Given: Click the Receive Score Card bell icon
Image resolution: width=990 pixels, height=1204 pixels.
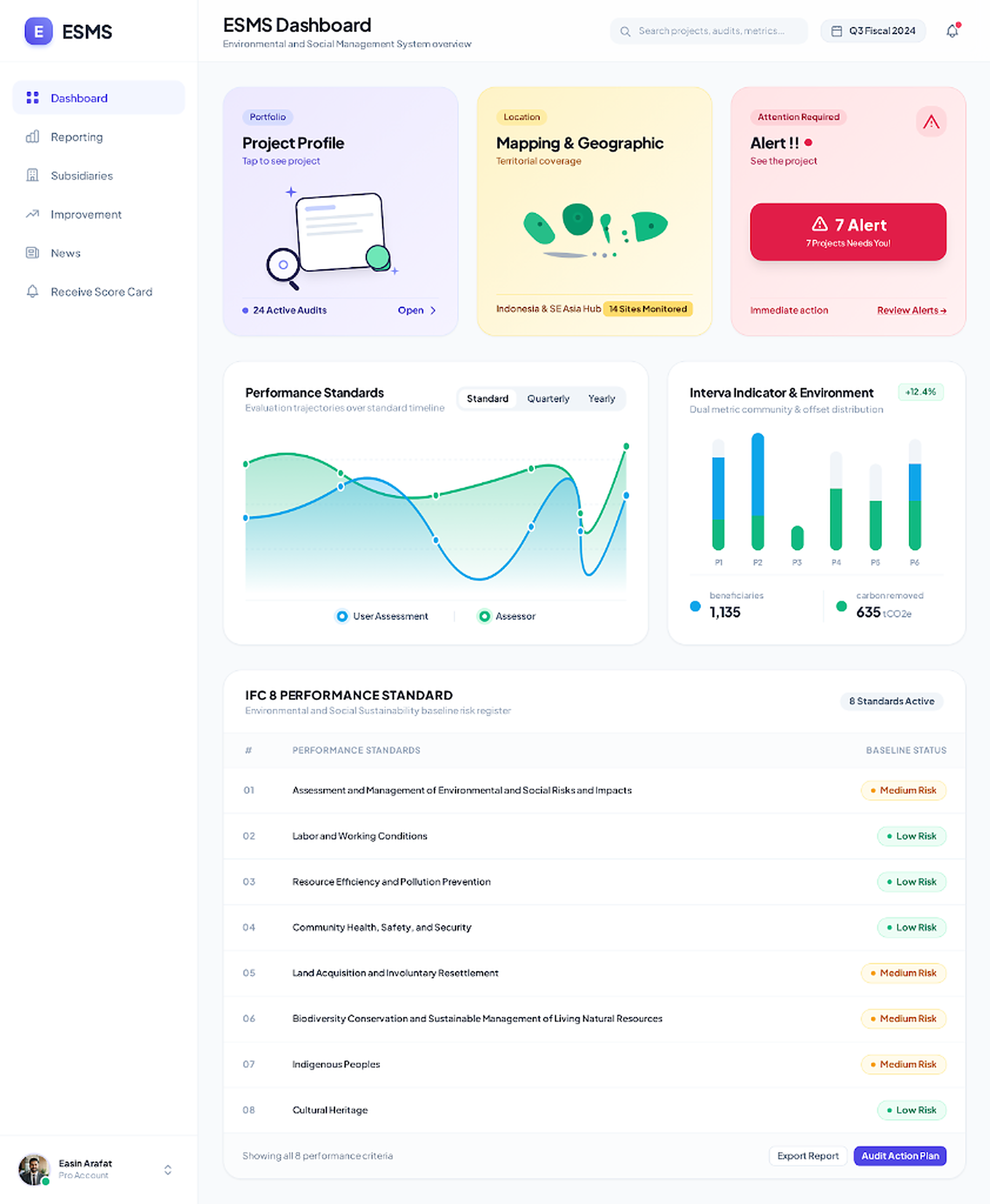Looking at the screenshot, I should click(32, 292).
